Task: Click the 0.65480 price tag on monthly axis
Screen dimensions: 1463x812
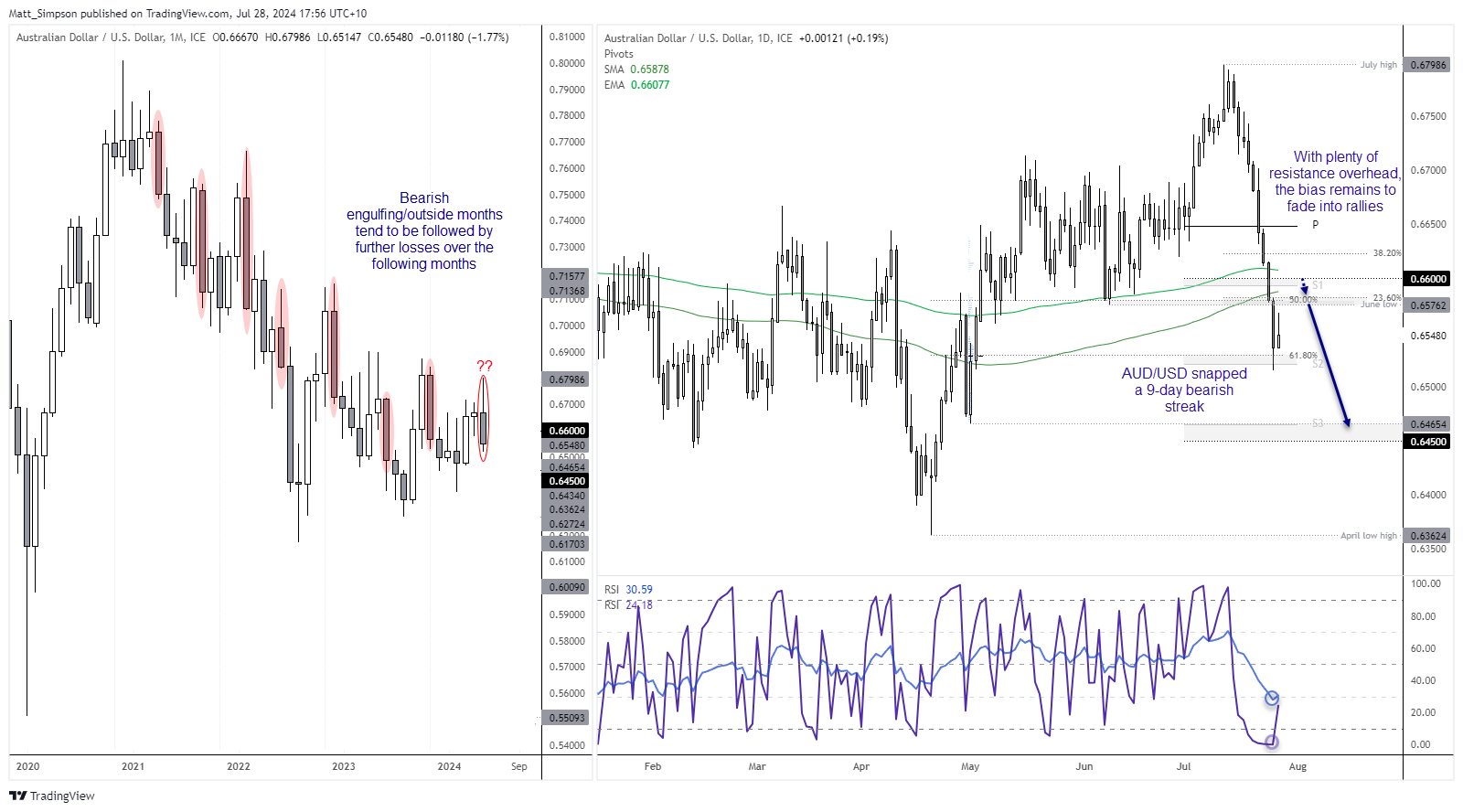Action: coord(567,446)
